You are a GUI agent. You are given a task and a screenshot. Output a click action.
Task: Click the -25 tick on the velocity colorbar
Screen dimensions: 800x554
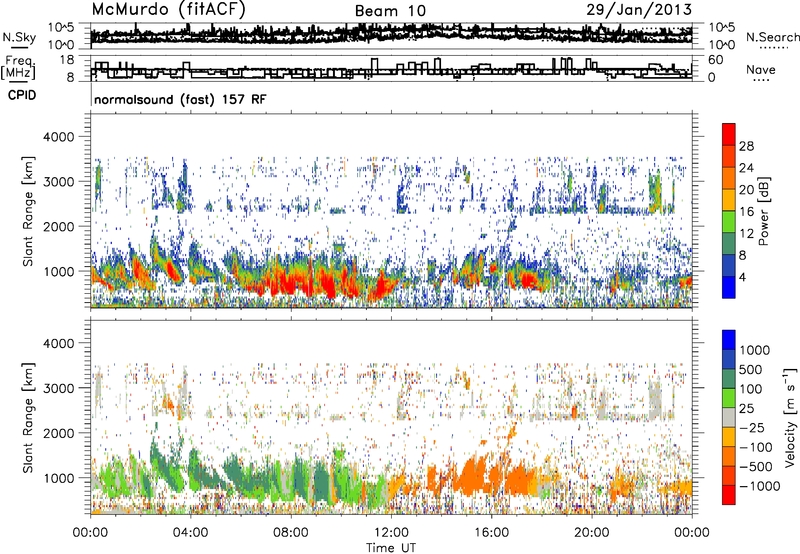click(x=751, y=427)
